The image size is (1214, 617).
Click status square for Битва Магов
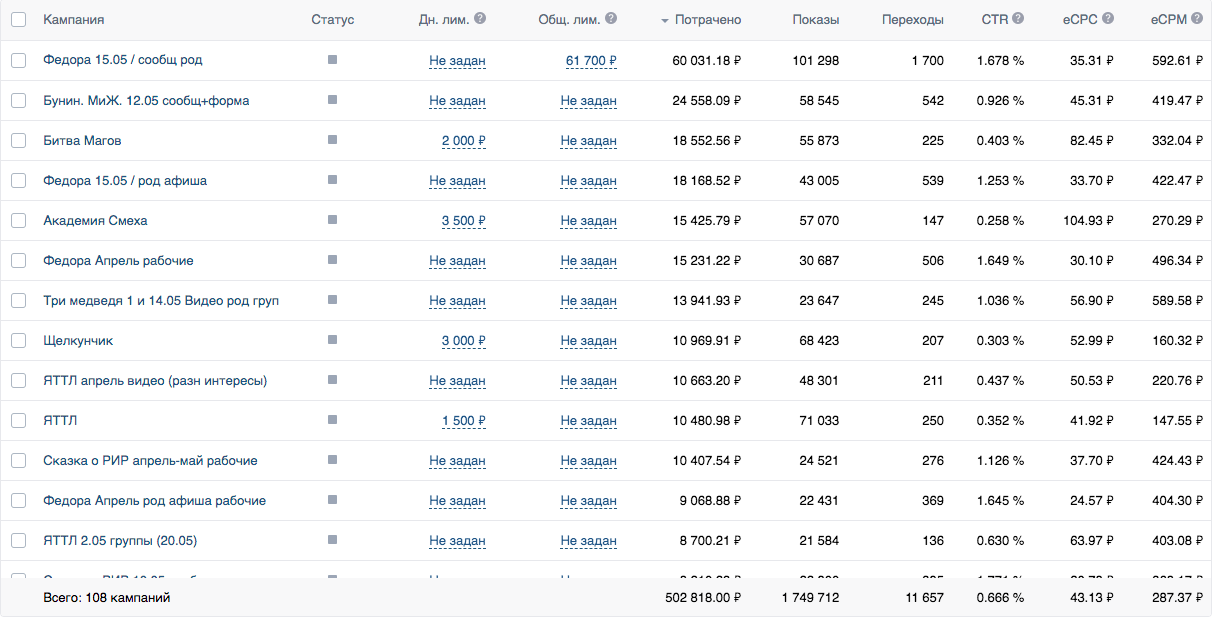(x=332, y=140)
